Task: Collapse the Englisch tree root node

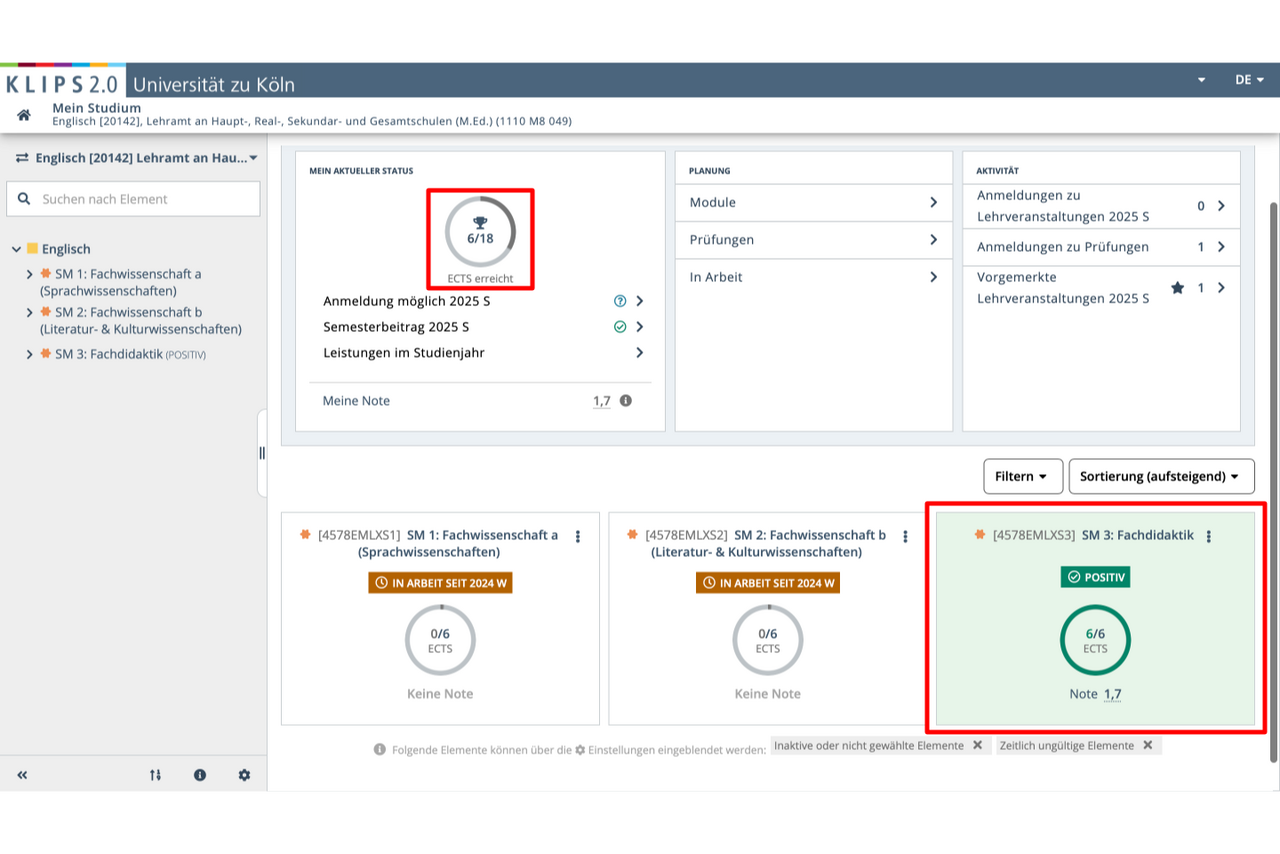Action: pyautogui.click(x=17, y=250)
